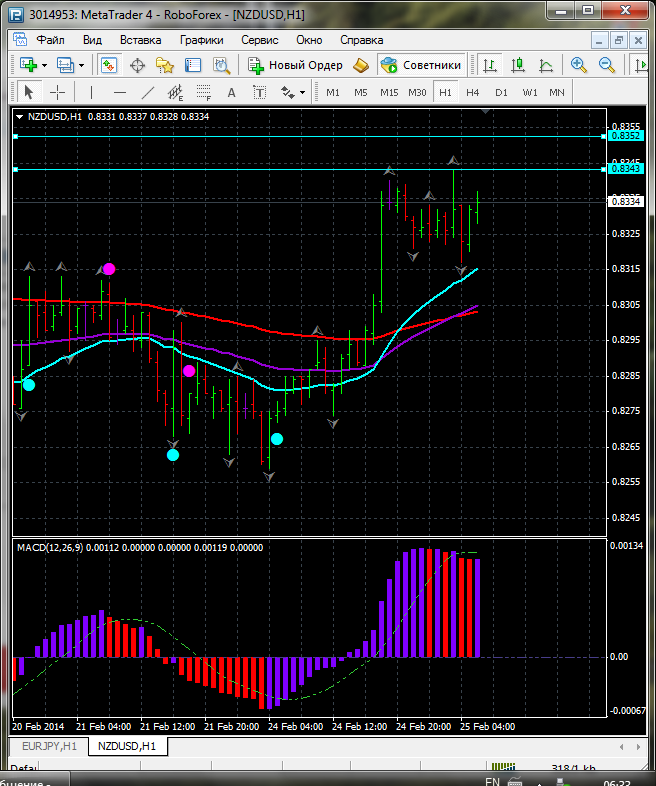Viewport: 656px width, 786px height.
Task: Click the 0.8334 current price label
Action: point(626,202)
